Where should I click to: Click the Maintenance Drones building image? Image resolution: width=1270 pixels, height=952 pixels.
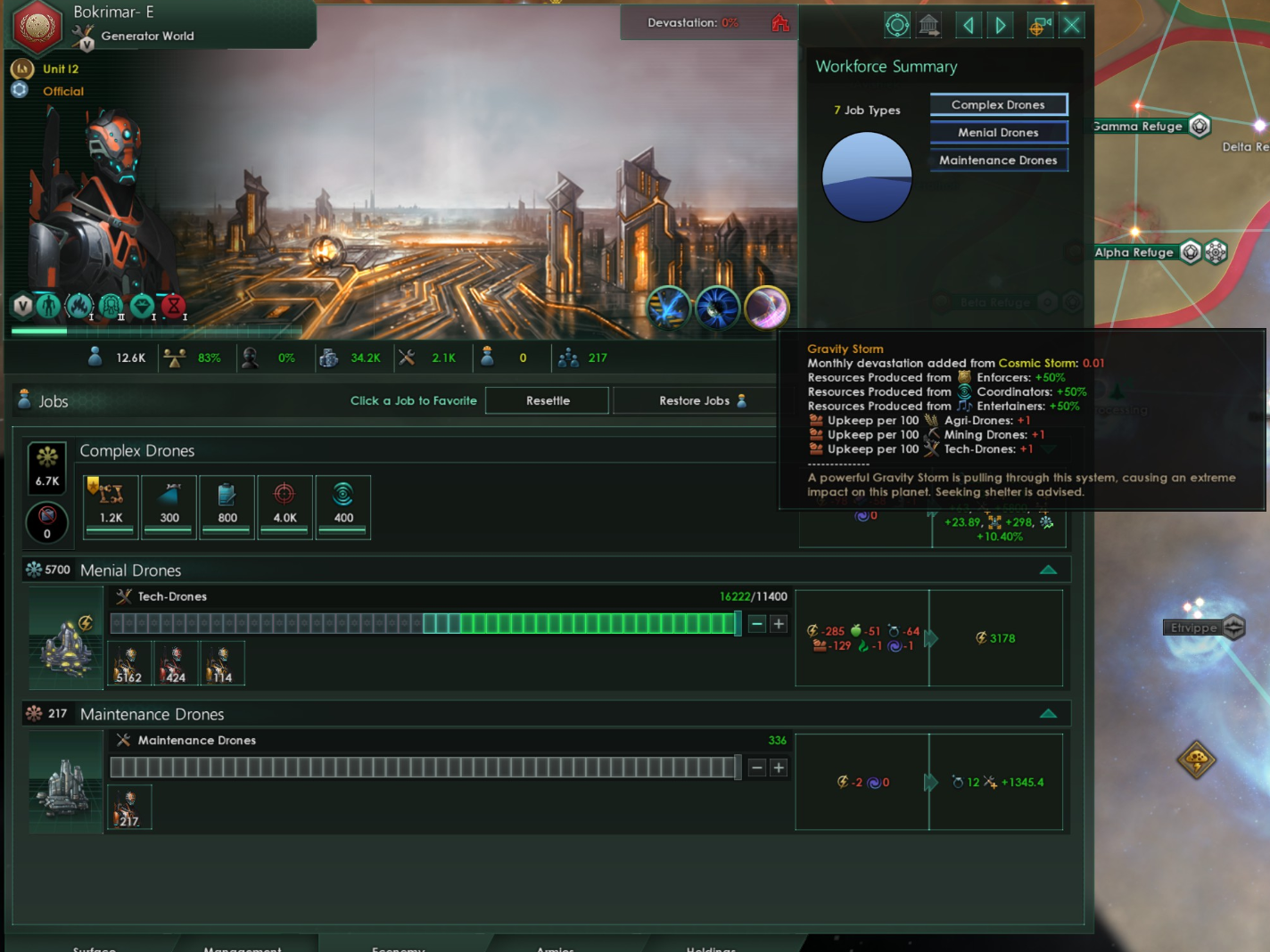[66, 781]
